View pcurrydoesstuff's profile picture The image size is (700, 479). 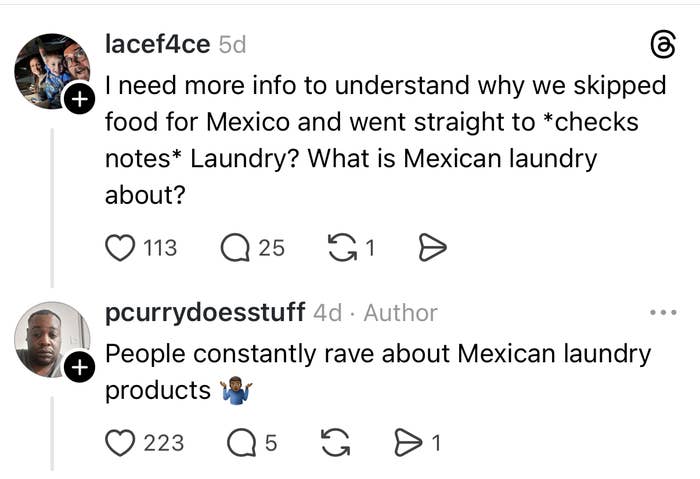coord(50,338)
